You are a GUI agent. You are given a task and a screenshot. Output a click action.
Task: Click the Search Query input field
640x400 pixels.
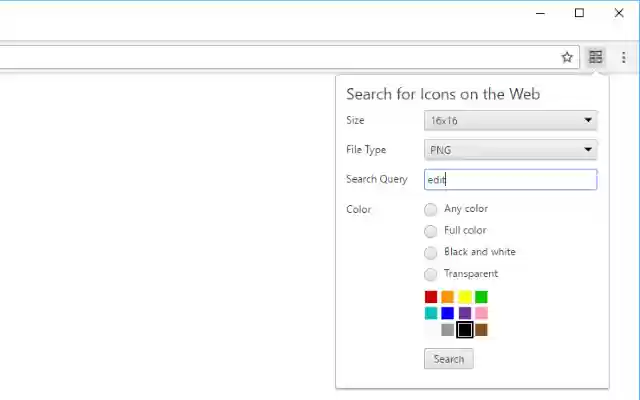[x=511, y=180]
